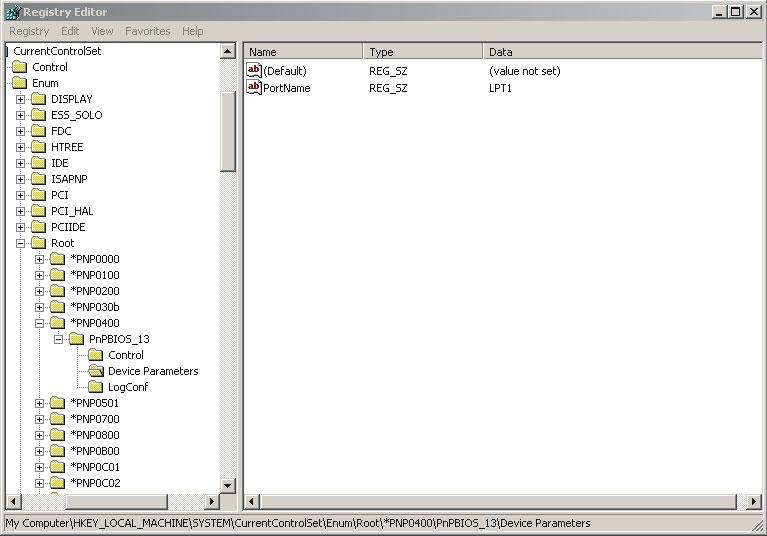Click the PortName string value icon
Screen dimensions: 767x536
click(x=254, y=88)
